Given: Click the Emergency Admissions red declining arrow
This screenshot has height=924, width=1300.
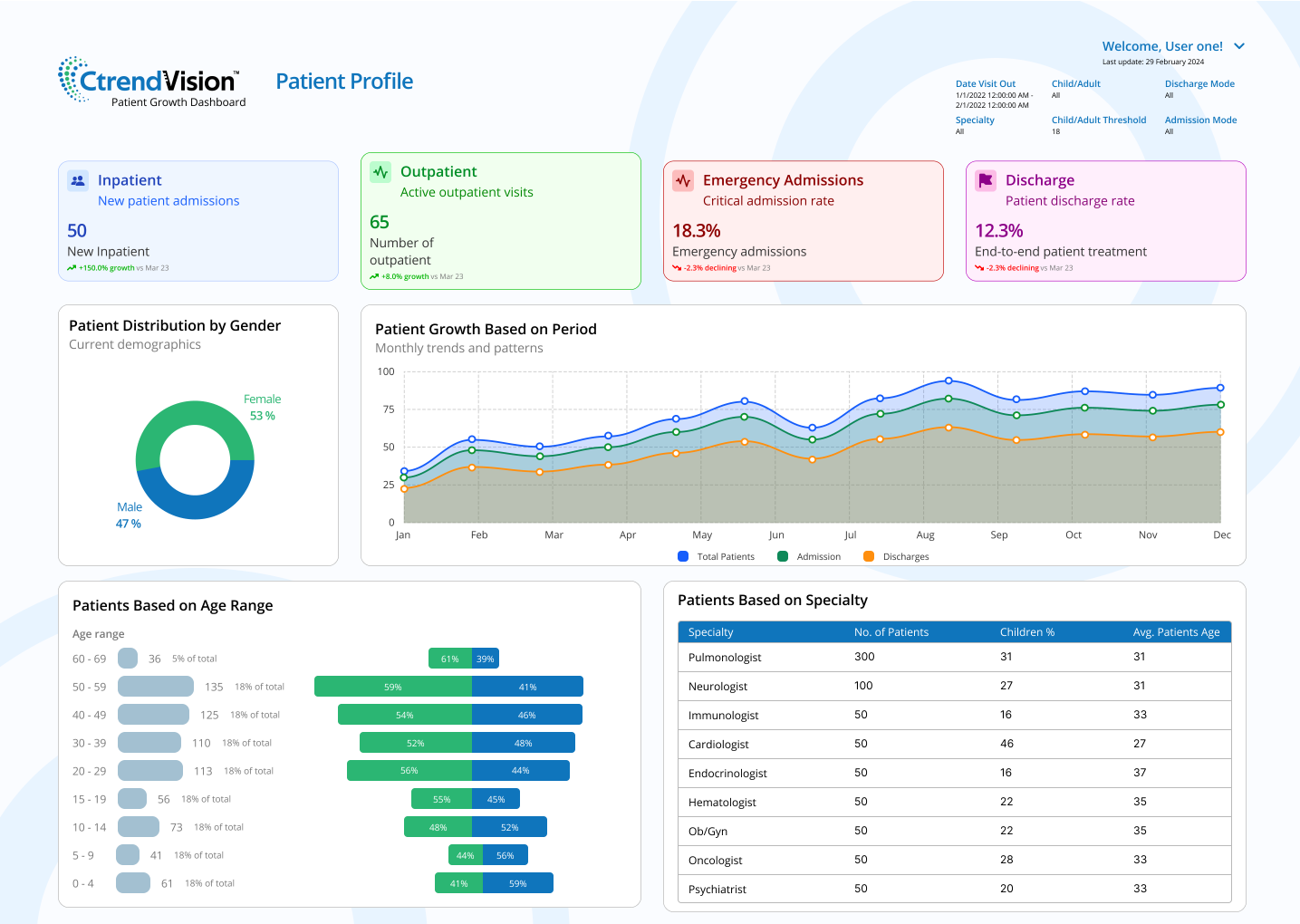Looking at the screenshot, I should (677, 268).
